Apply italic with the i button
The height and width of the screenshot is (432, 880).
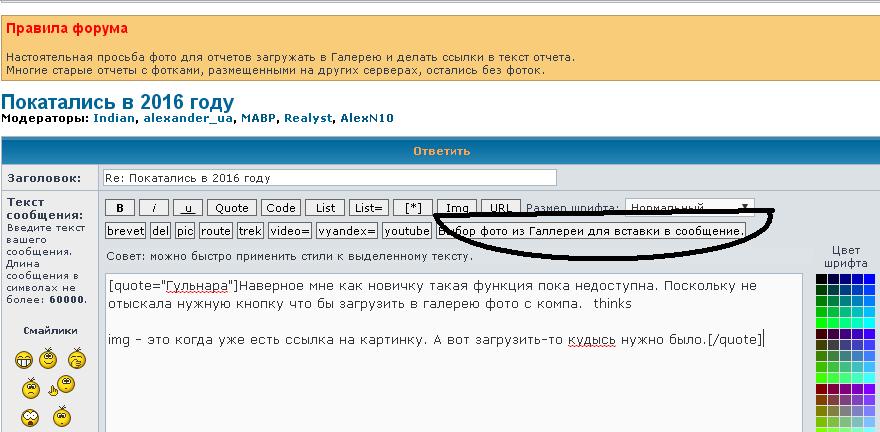154,208
